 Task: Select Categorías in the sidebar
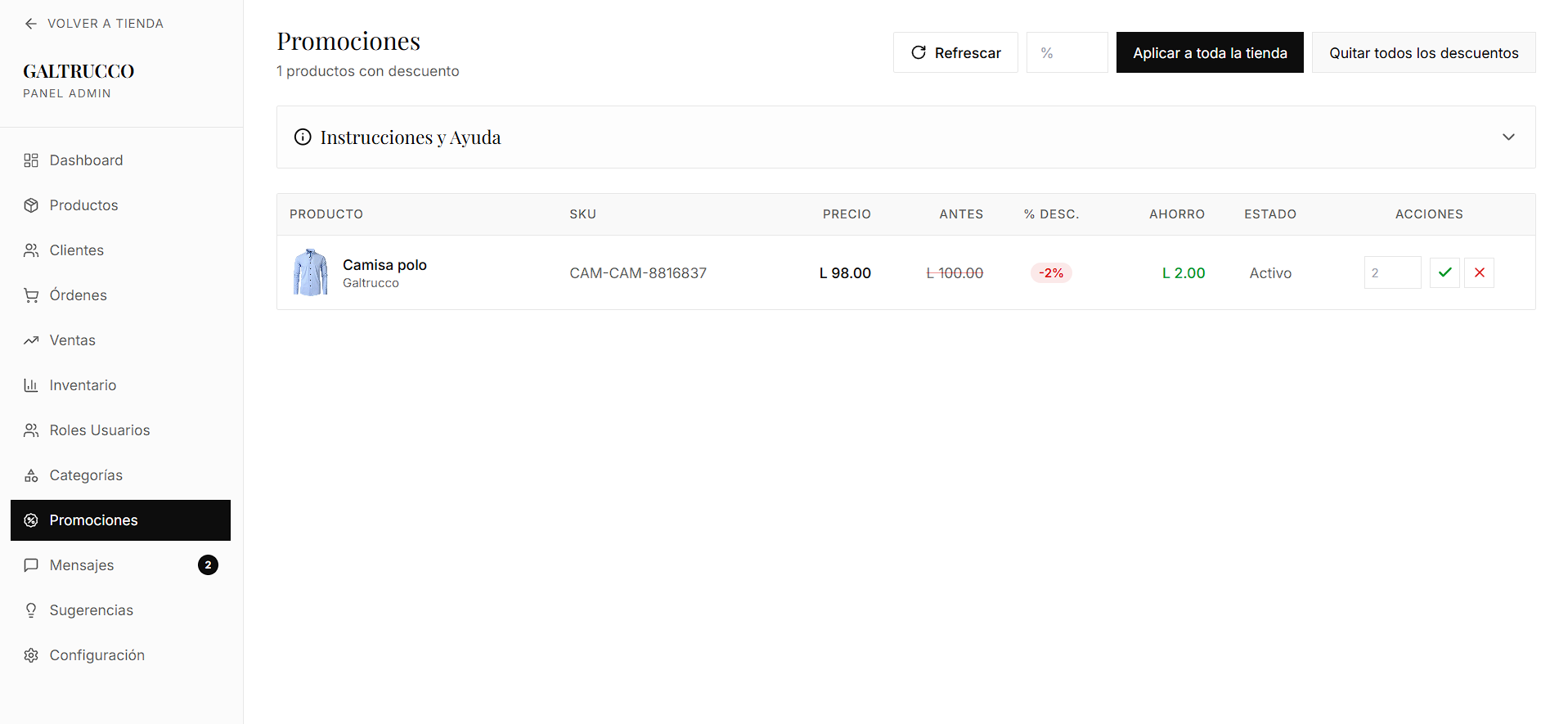(86, 475)
